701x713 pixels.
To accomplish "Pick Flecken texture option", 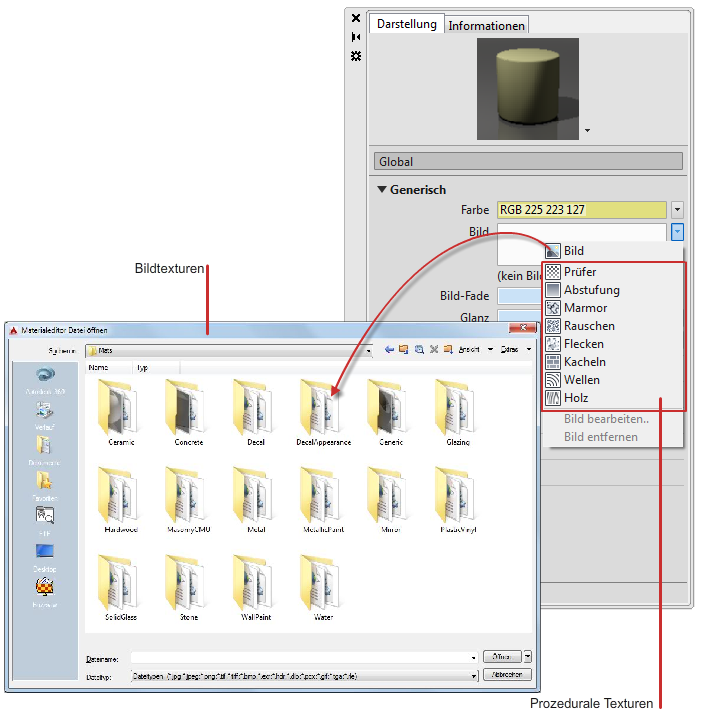I will pos(613,344).
